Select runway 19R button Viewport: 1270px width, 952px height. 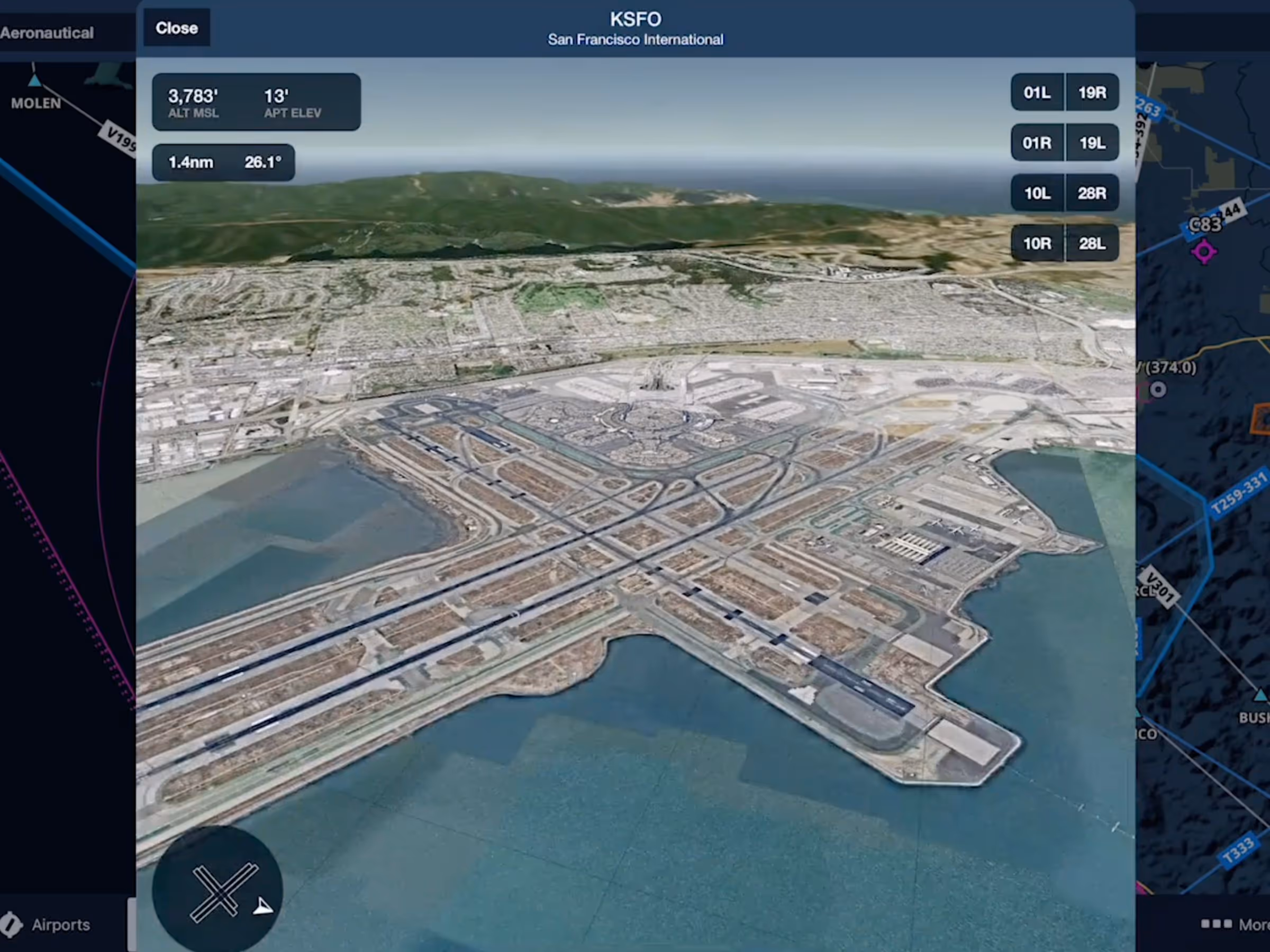point(1092,93)
